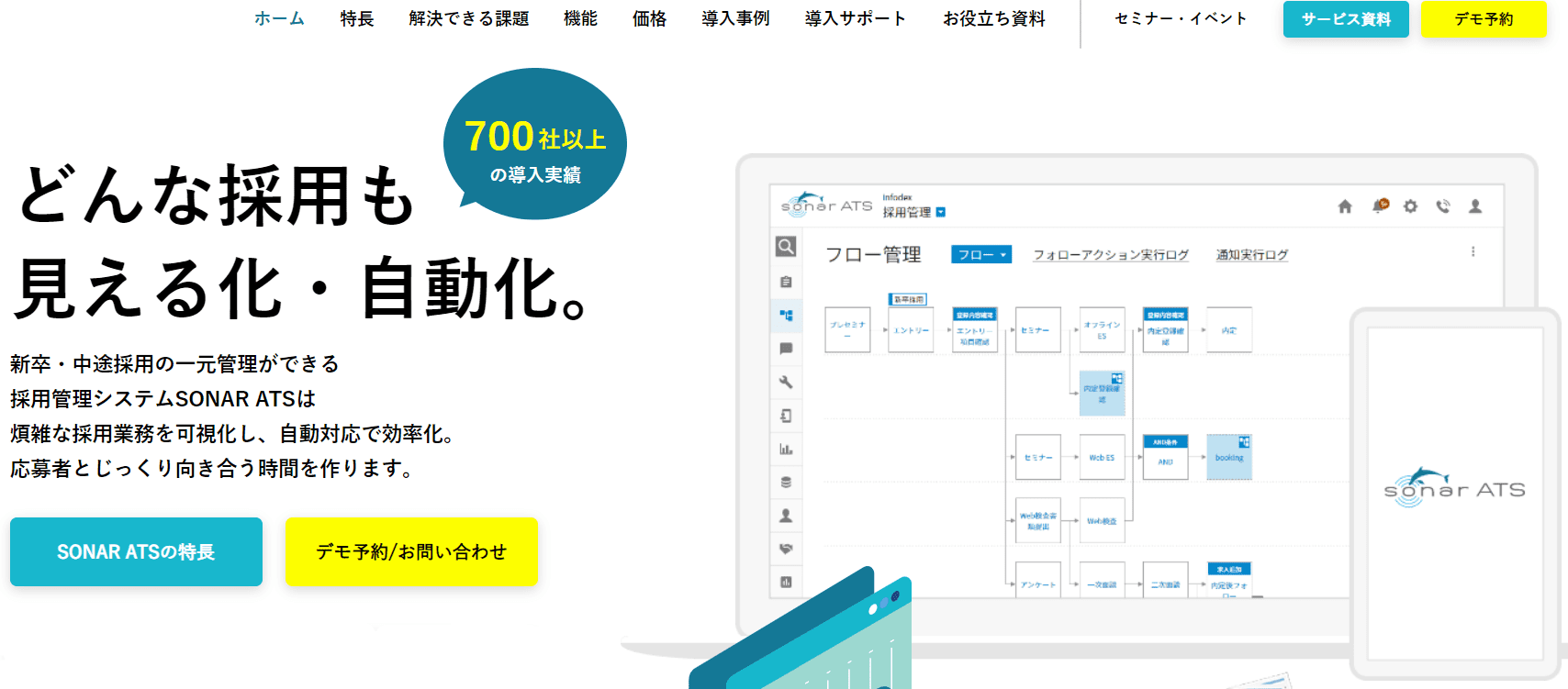The width and height of the screenshot is (1568, 689).
Task: Open the 導入サポート menu item
Action: coord(856,18)
